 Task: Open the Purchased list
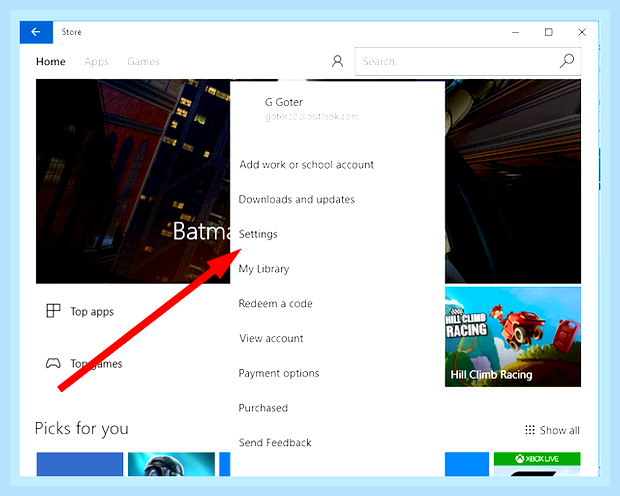(x=263, y=408)
